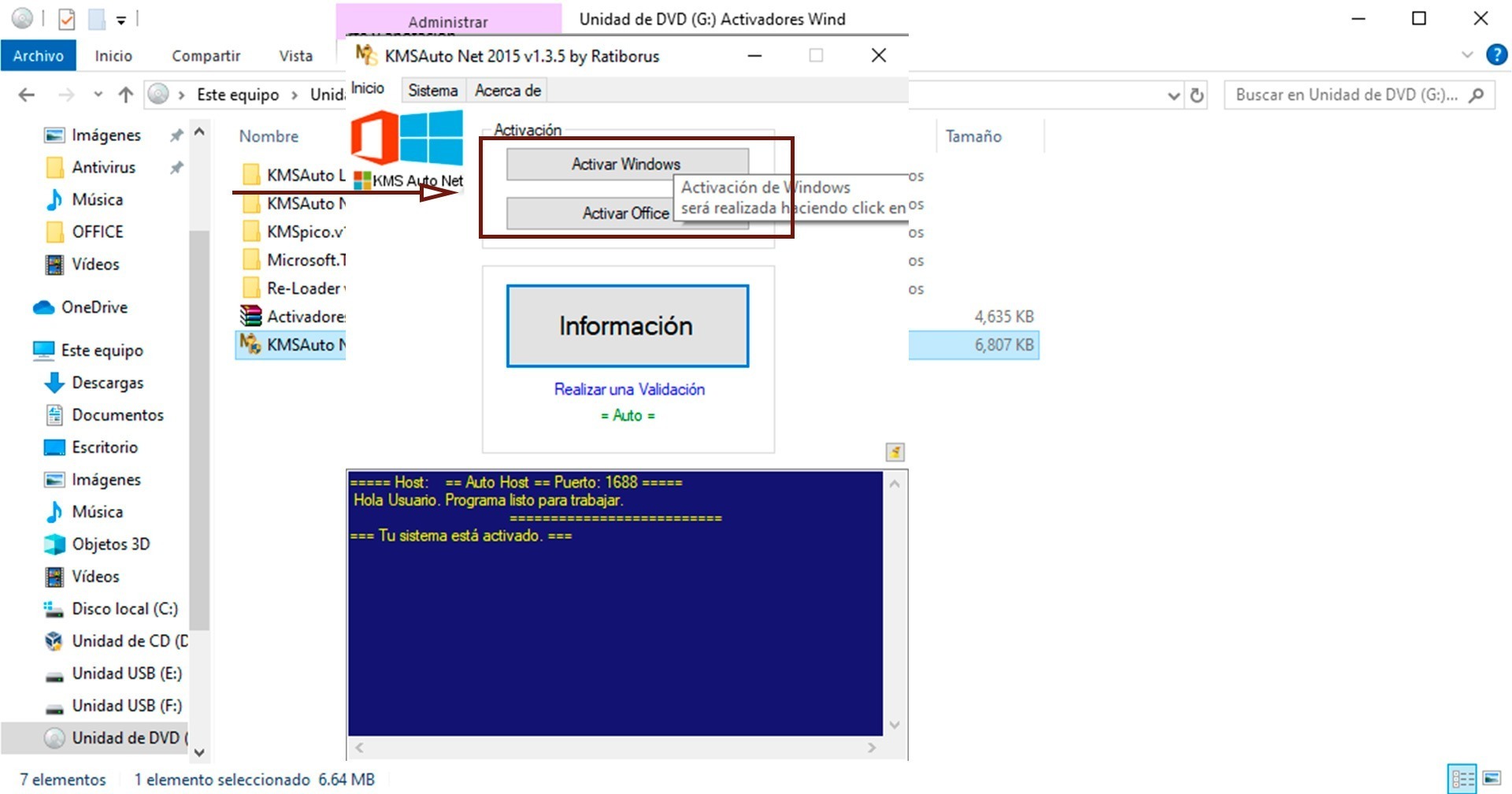The width and height of the screenshot is (1512, 794).
Task: Expand the address bar history dropdown
Action: pos(1173,95)
